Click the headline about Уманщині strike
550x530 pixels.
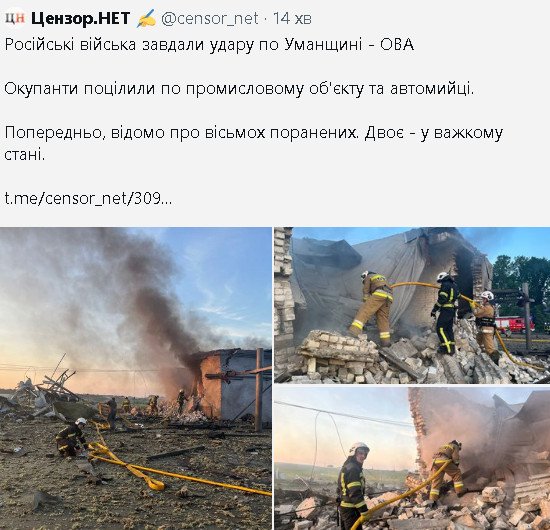click(209, 45)
